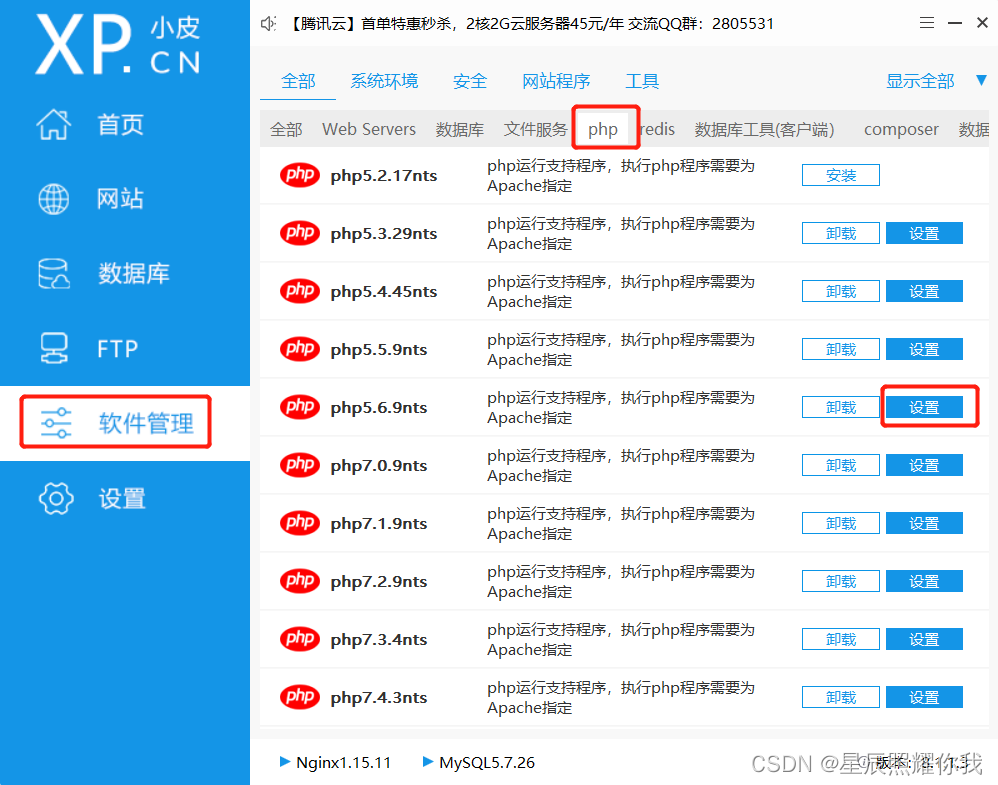
Task: Open 设置 for php7.4.3nts
Action: point(924,697)
